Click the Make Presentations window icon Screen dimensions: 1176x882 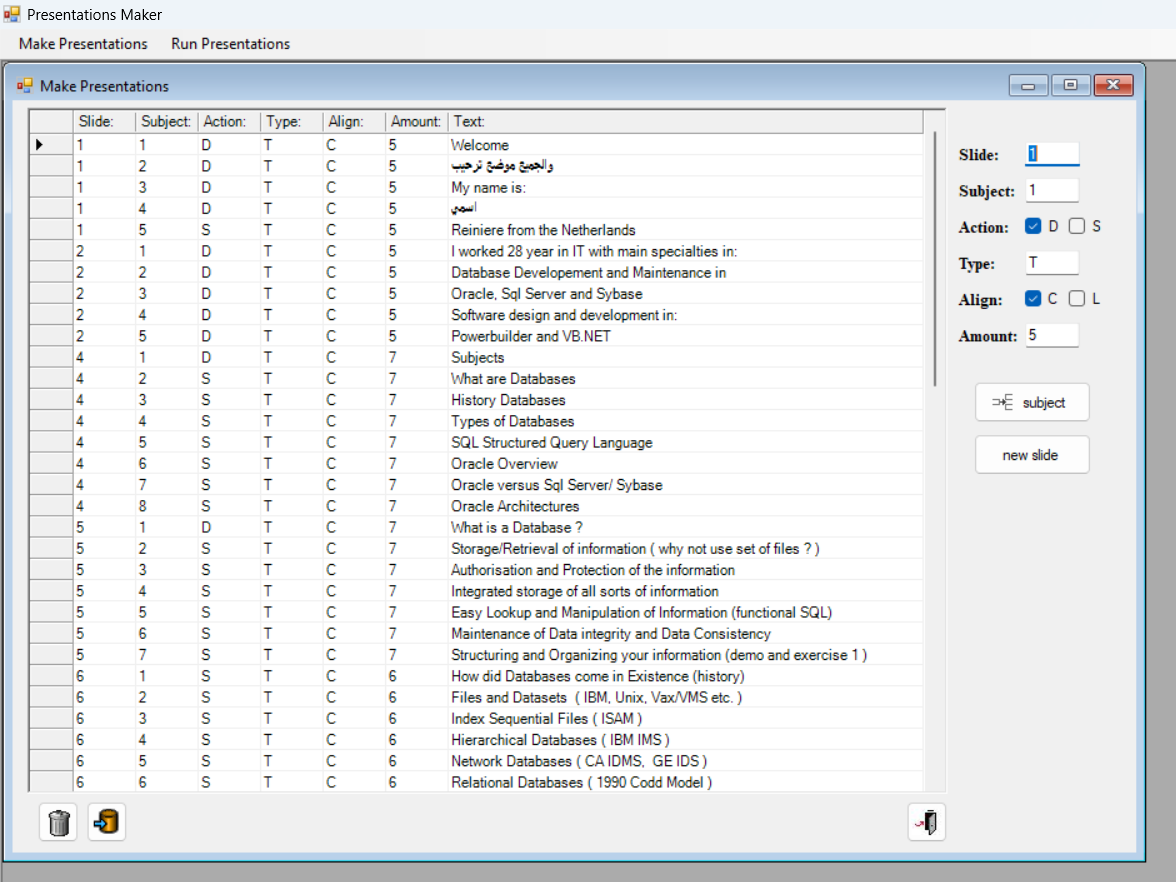click(25, 86)
